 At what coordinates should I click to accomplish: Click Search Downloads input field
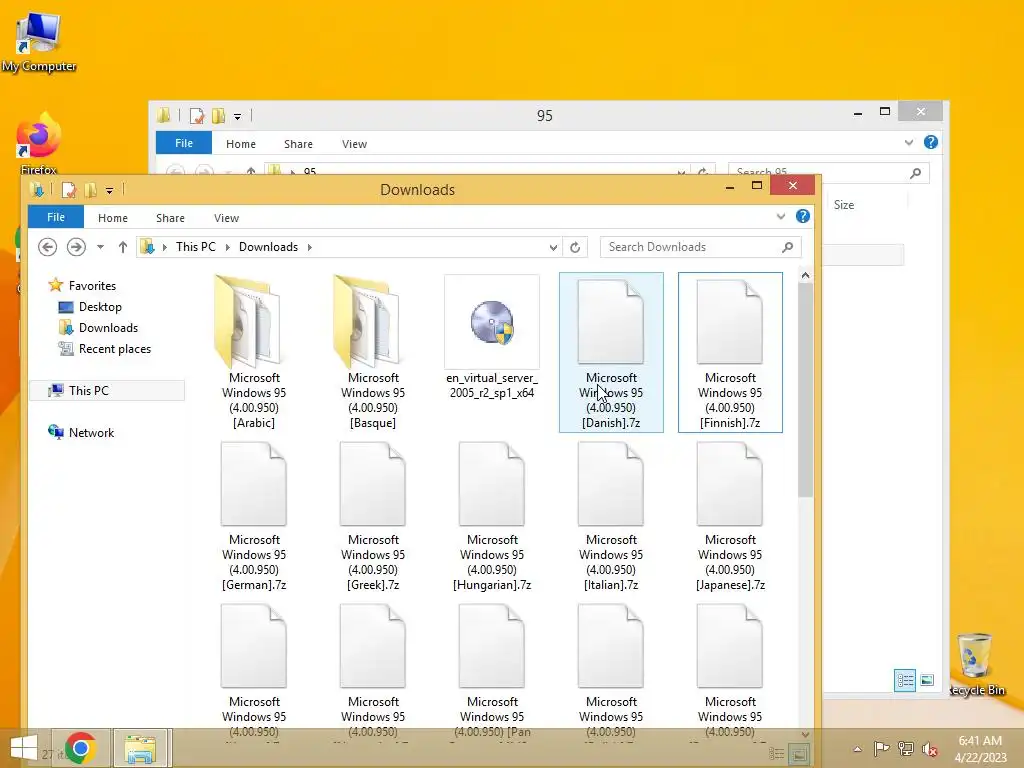[x=691, y=247]
